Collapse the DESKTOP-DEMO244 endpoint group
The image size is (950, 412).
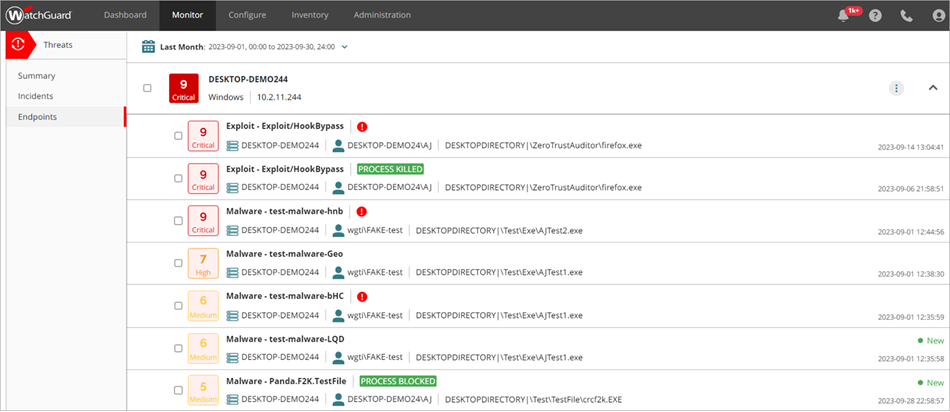click(x=933, y=88)
